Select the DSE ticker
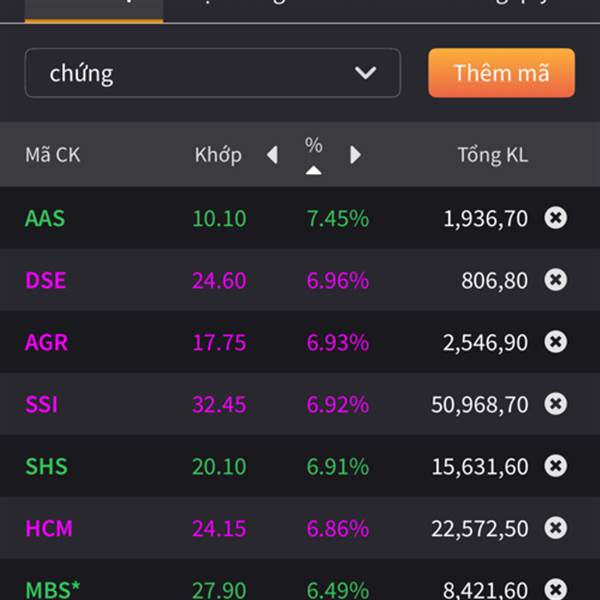Screen dimensions: 600x600 (46, 280)
